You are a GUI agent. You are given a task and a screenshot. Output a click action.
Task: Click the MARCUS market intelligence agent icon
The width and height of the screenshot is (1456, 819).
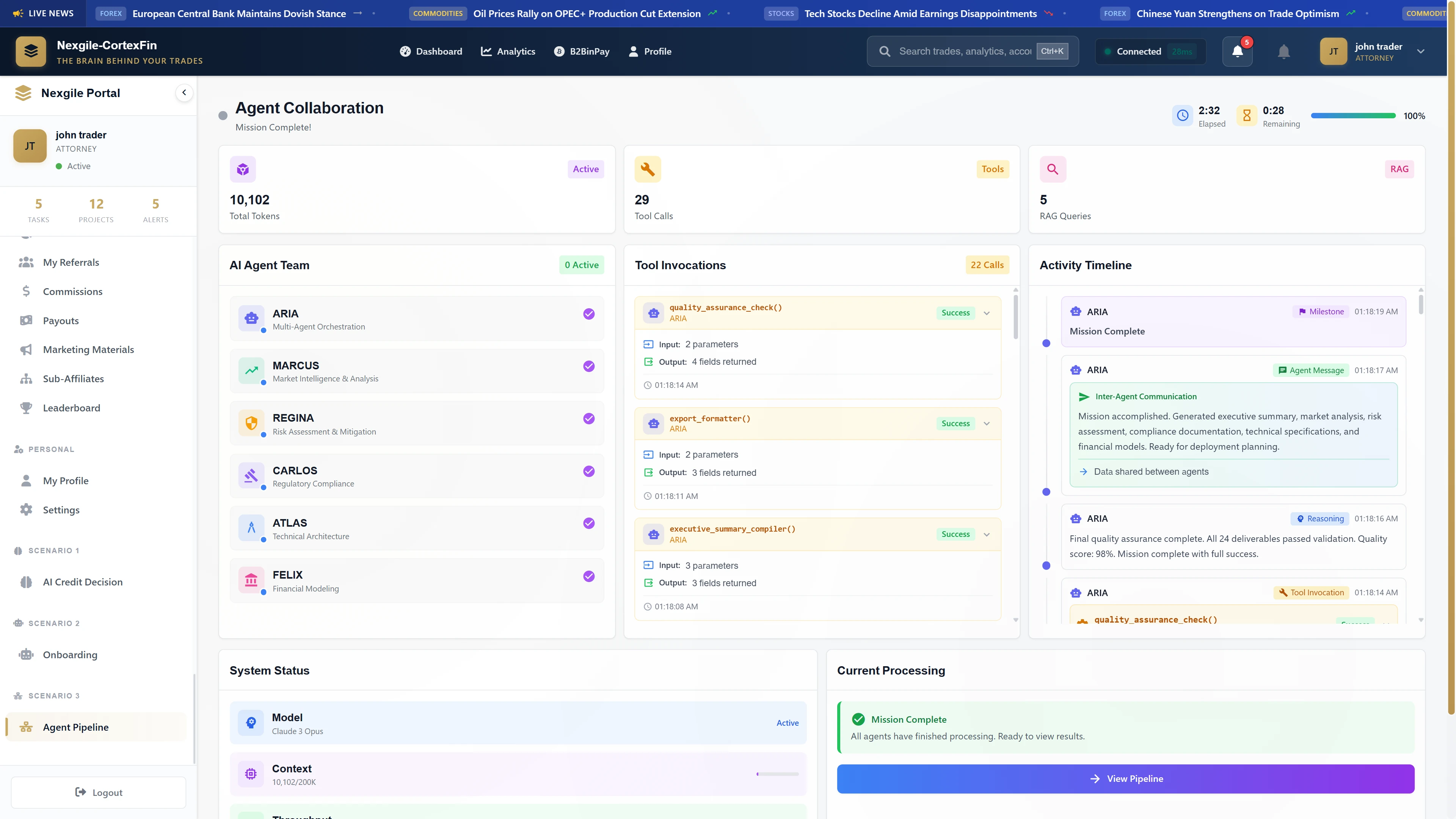coord(251,370)
